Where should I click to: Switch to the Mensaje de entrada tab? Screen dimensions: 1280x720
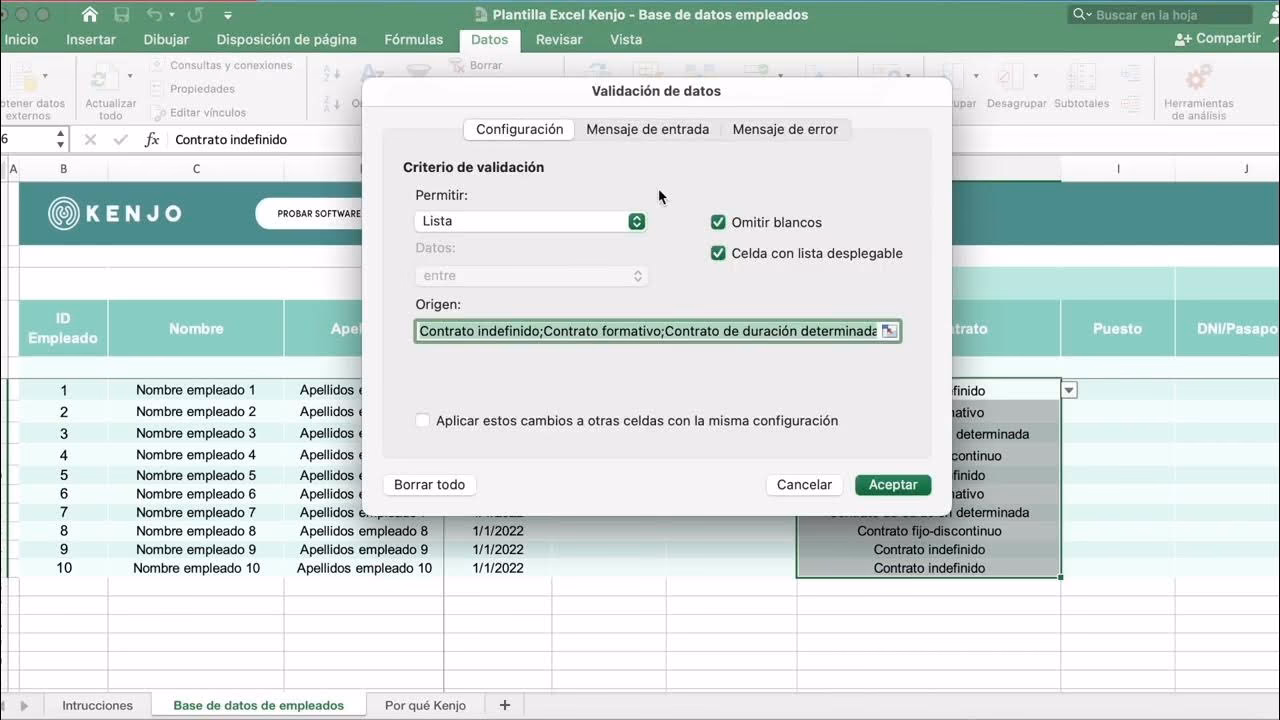648,129
